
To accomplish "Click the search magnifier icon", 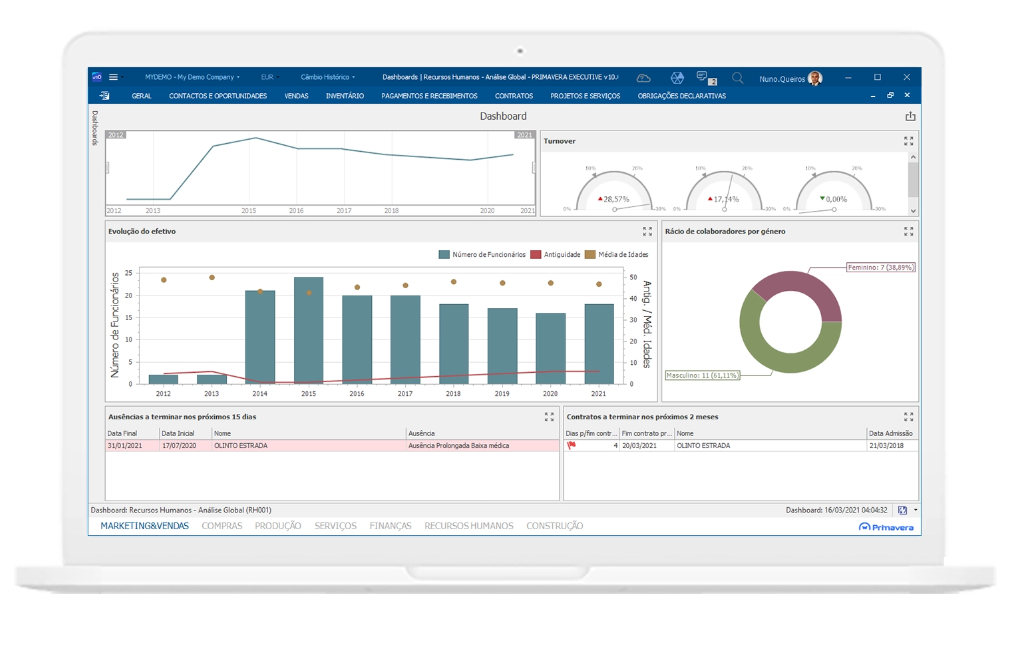I will 738,77.
